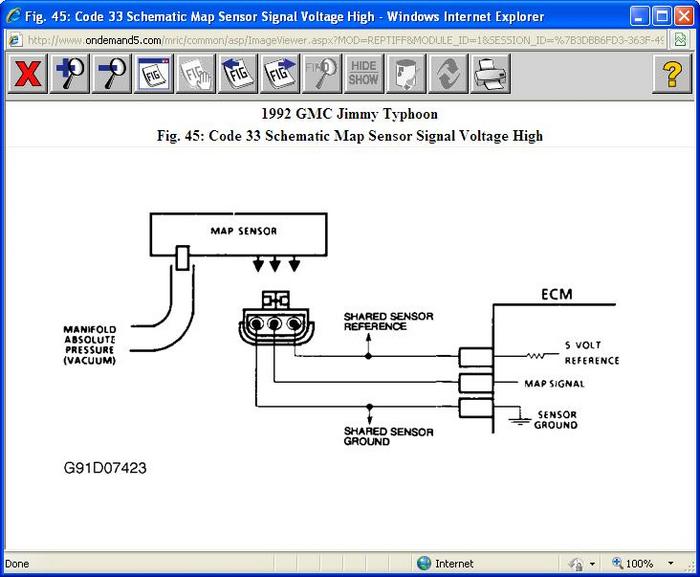The height and width of the screenshot is (577, 700).
Task: Maximize the Internet Explorer window
Action: (x=662, y=17)
